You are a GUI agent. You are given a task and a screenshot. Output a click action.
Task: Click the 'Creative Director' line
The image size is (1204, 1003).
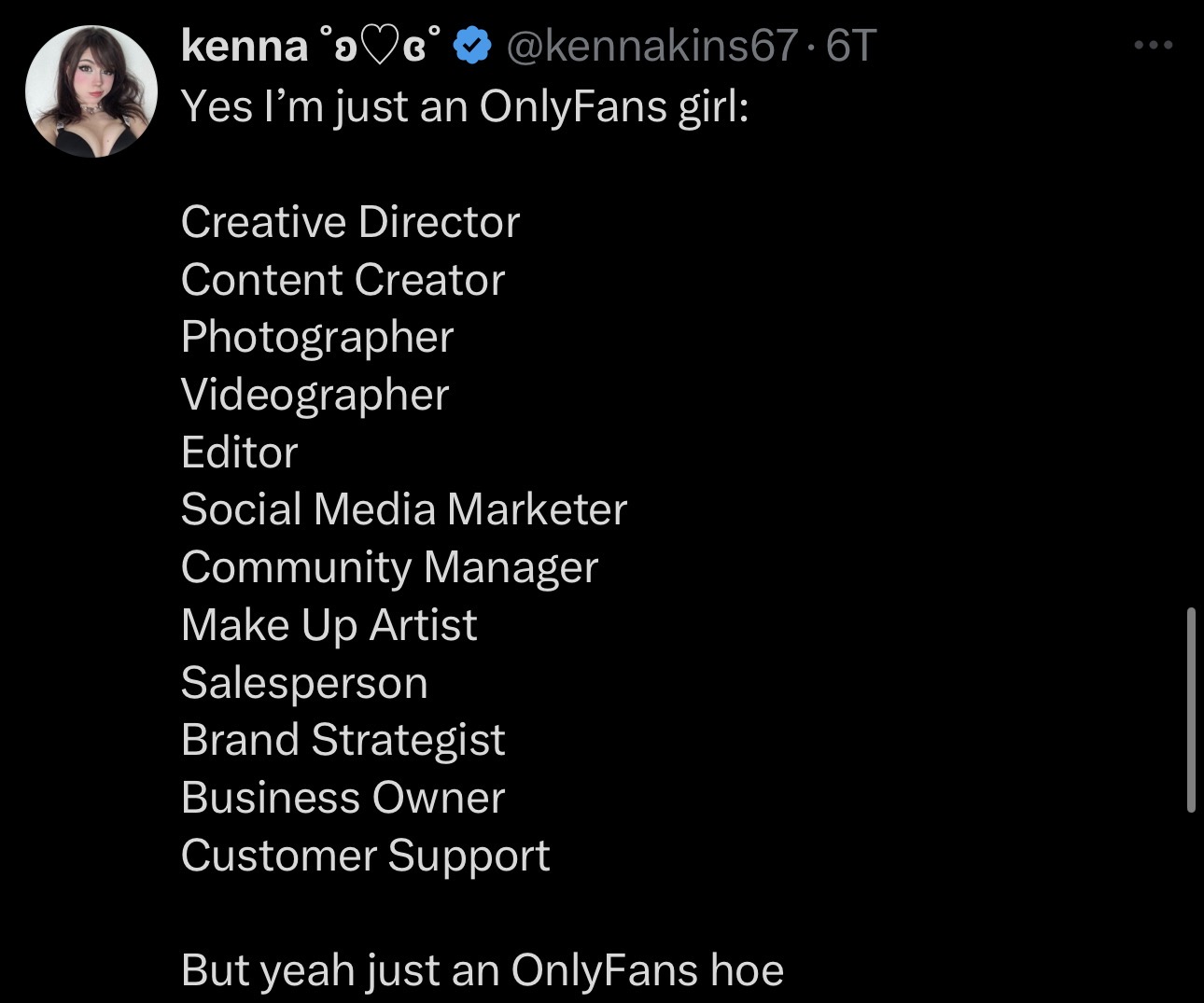pos(350,222)
